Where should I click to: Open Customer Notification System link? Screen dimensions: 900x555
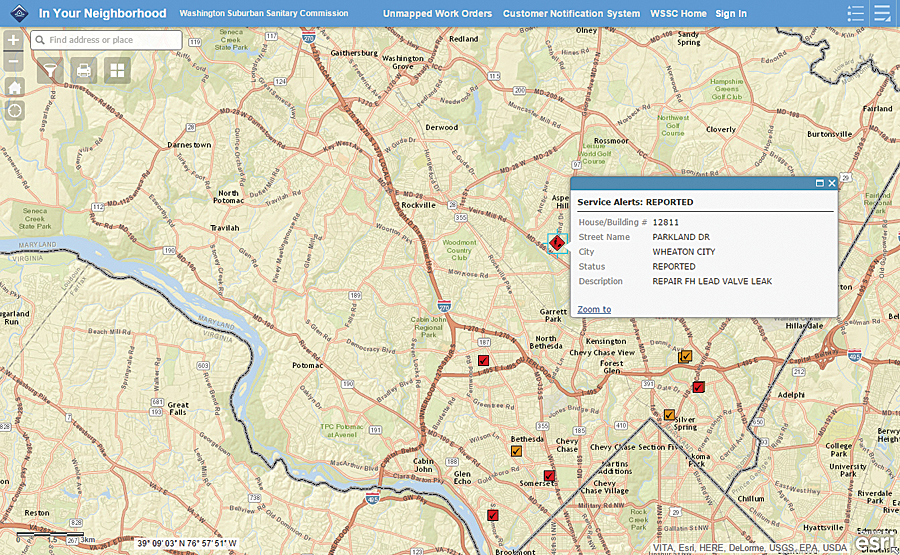click(x=571, y=13)
